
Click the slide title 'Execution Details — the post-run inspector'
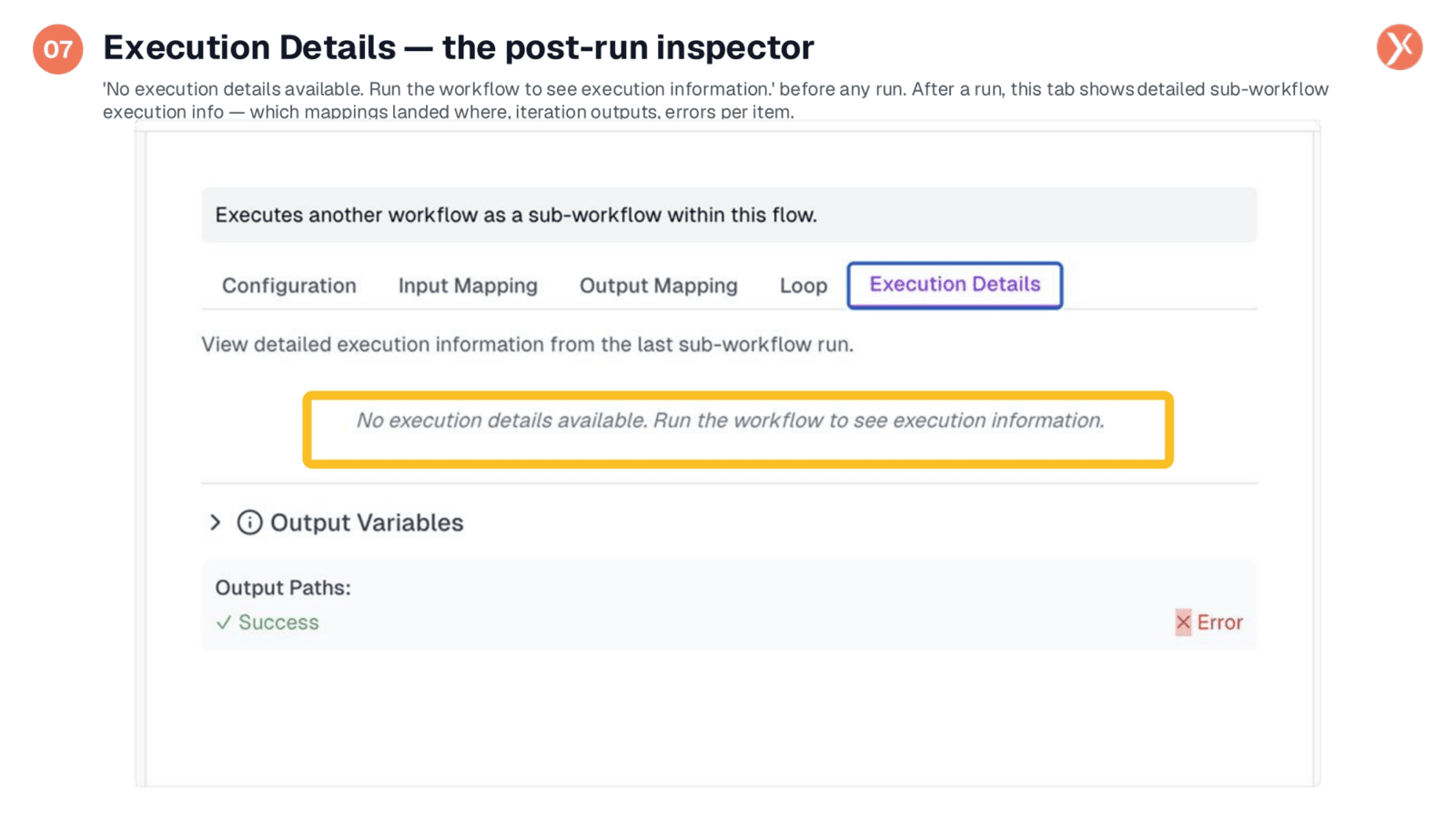459,47
